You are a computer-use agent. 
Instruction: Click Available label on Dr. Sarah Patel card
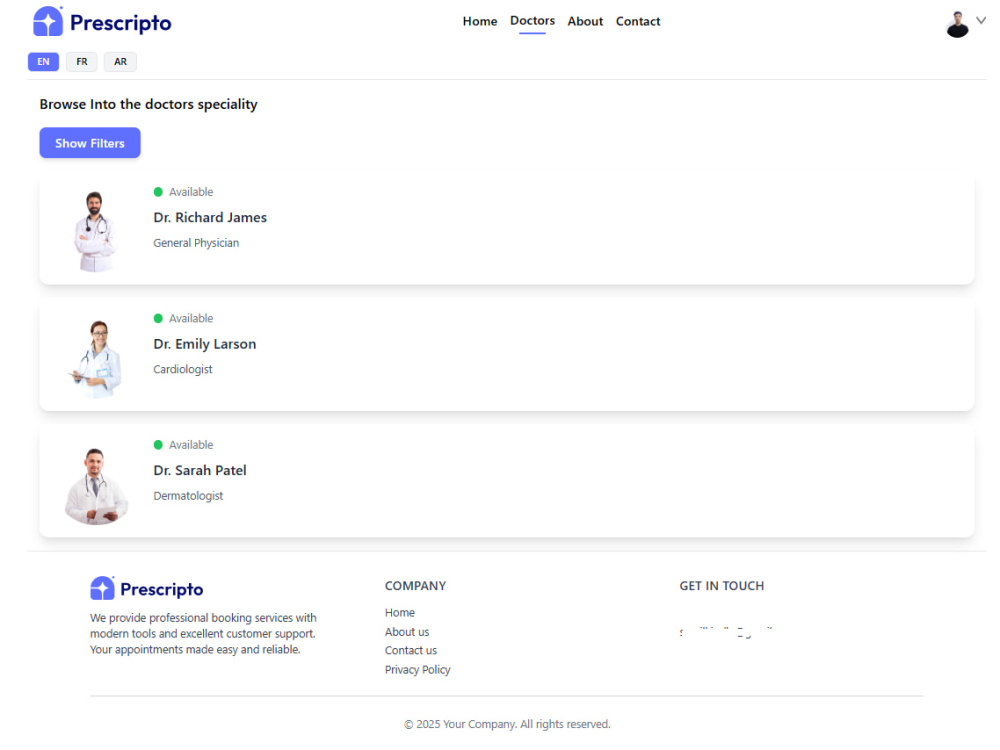click(x=191, y=445)
